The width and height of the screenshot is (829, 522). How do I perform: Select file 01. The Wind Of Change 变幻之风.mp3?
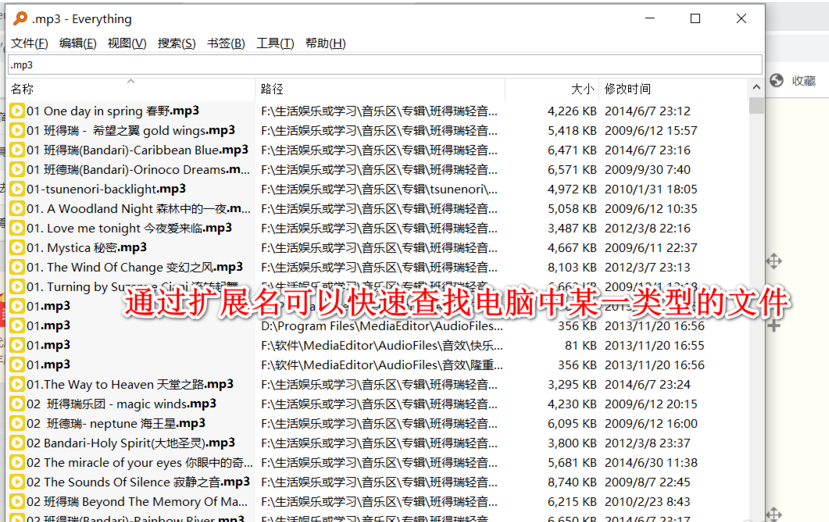pyautogui.click(x=135, y=267)
